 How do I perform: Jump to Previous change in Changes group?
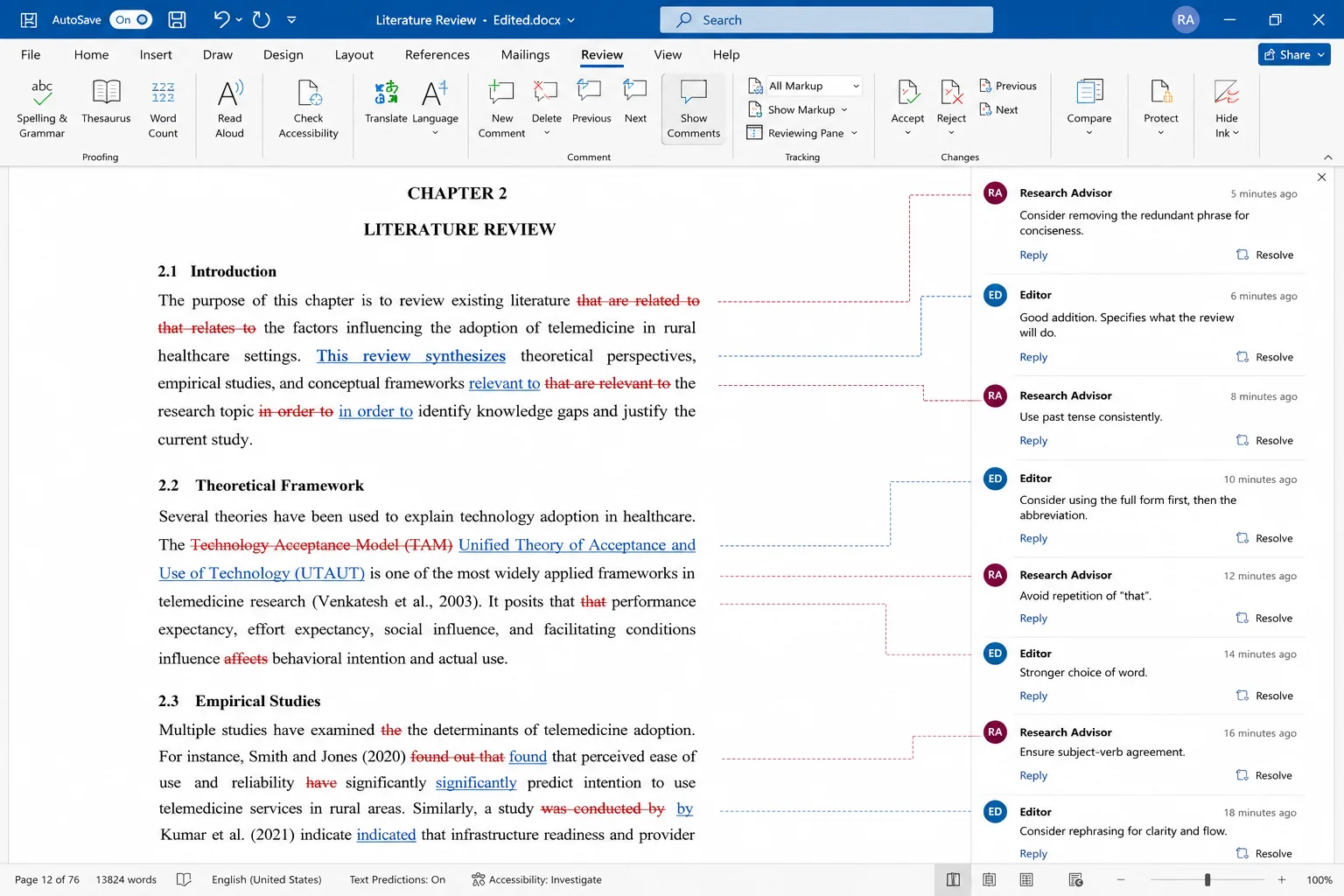(x=1008, y=86)
